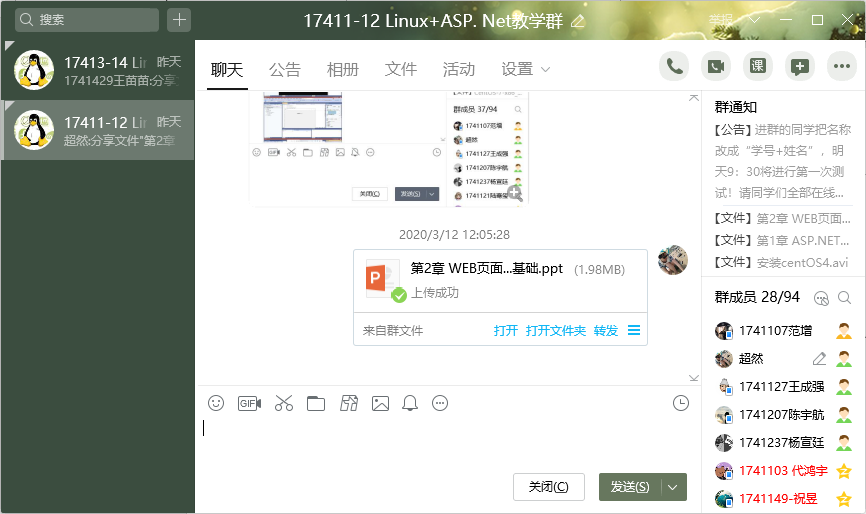Edit group name with pencil icon
866x514 pixels.
pyautogui.click(x=577, y=22)
